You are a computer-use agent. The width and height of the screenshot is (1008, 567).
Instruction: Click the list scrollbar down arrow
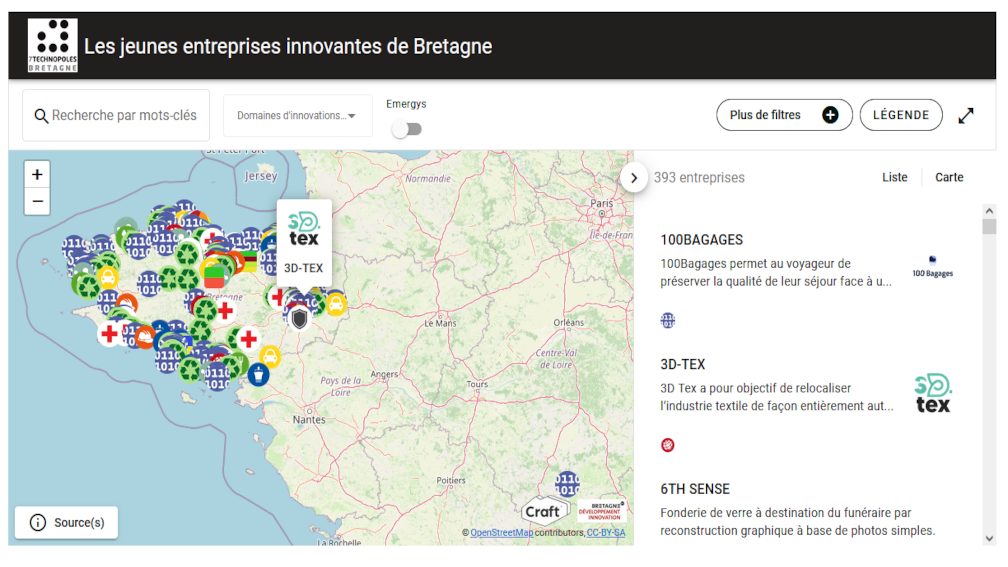[x=989, y=539]
